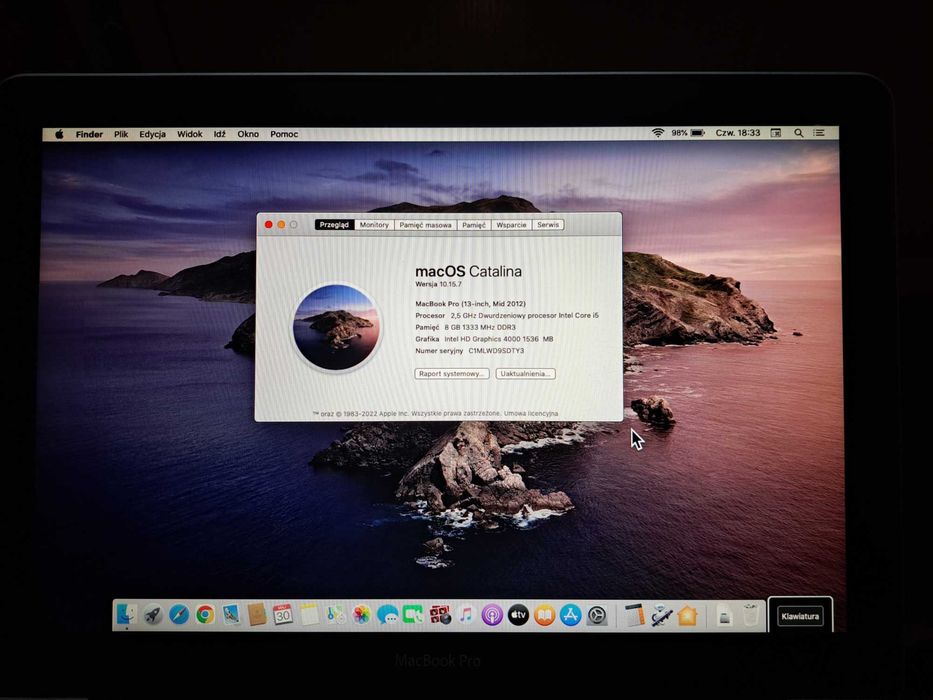
Task: Click the Uaktualnienia button
Action: [525, 374]
